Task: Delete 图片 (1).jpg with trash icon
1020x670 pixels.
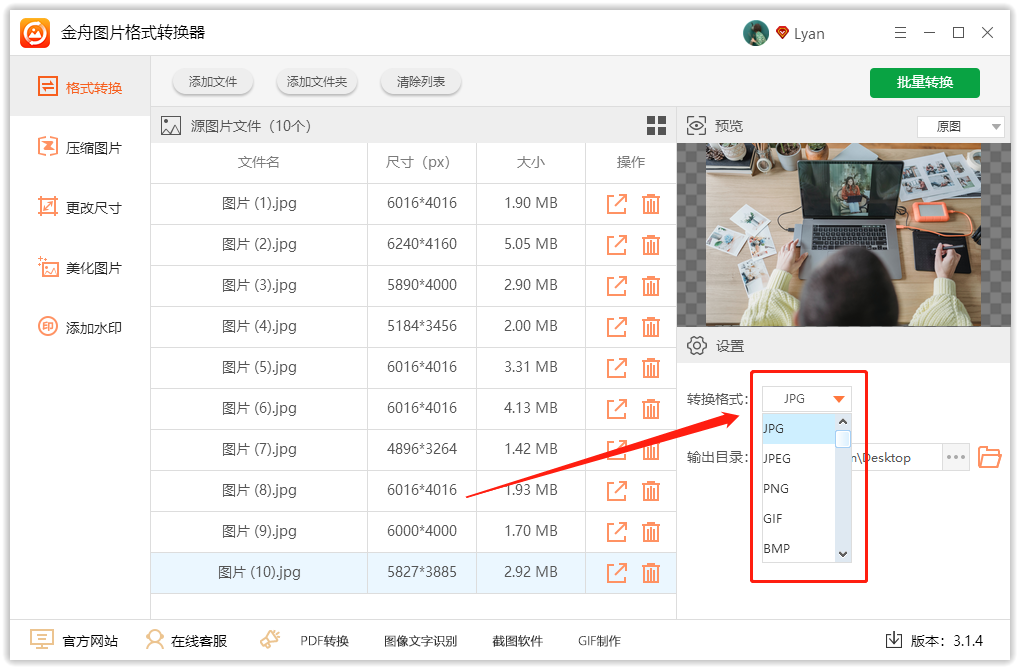Action: [650, 203]
